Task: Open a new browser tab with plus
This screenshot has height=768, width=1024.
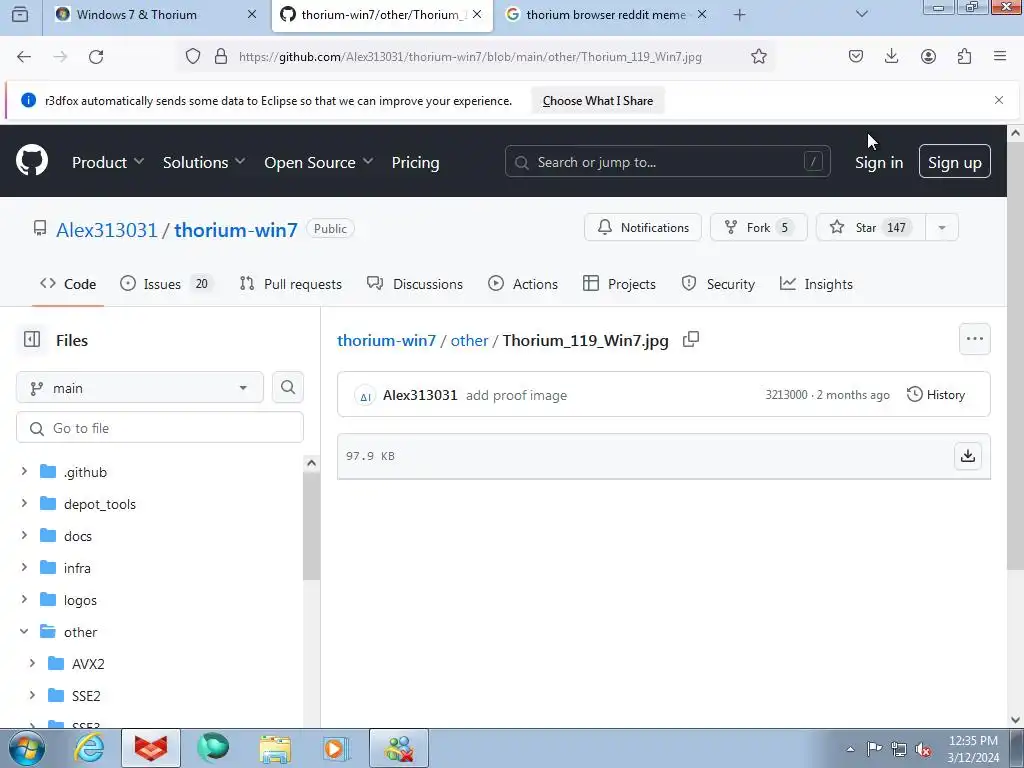Action: [x=739, y=14]
